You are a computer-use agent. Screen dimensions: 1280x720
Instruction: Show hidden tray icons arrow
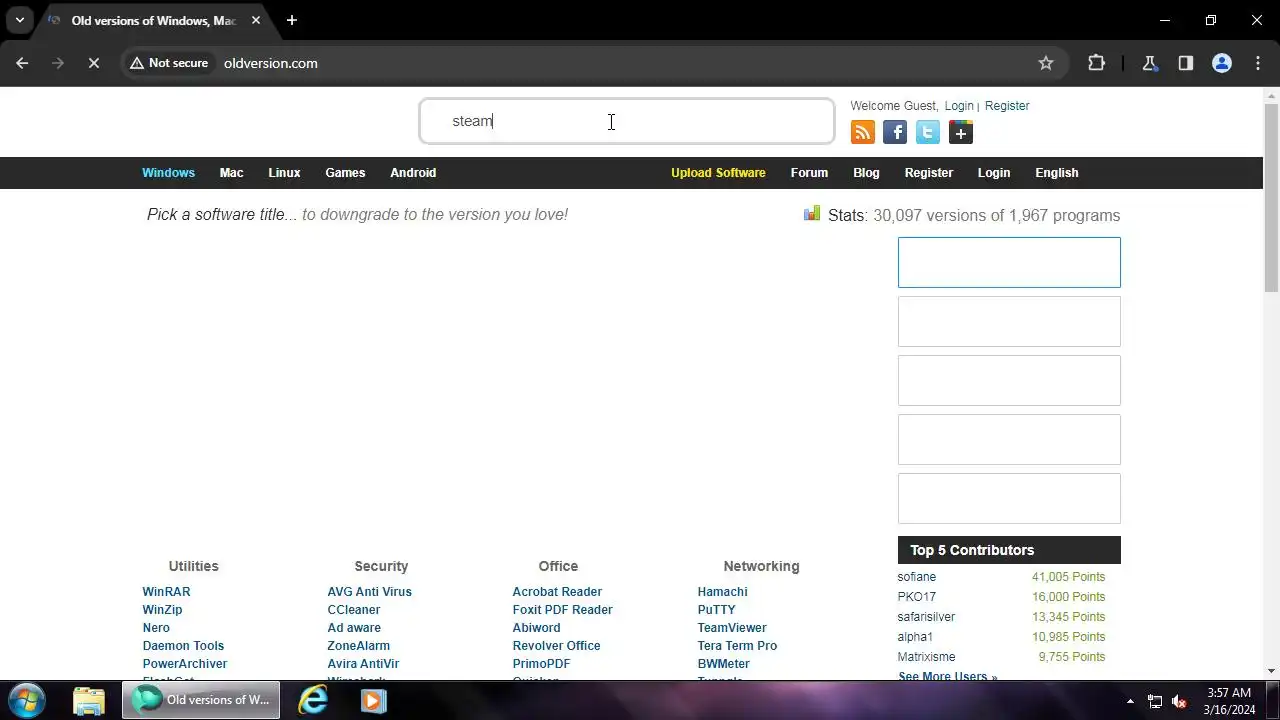1130,701
